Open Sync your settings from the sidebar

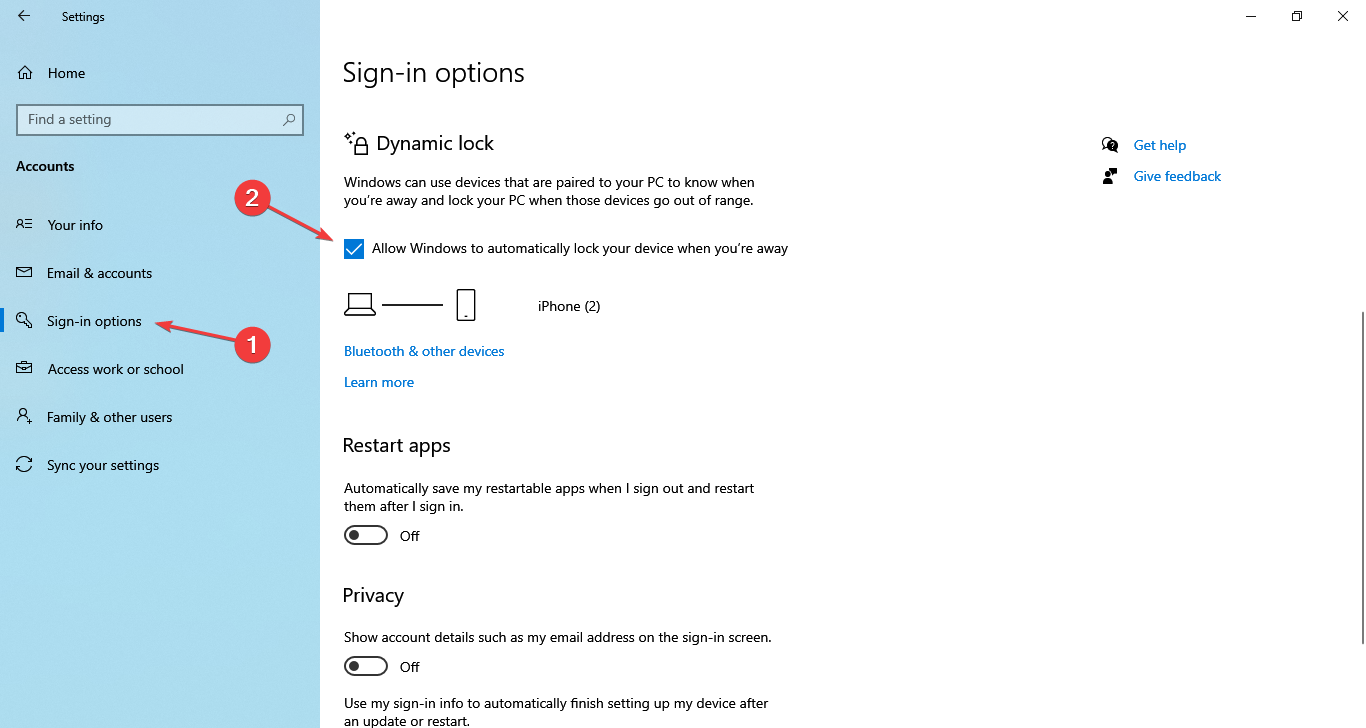(x=103, y=464)
